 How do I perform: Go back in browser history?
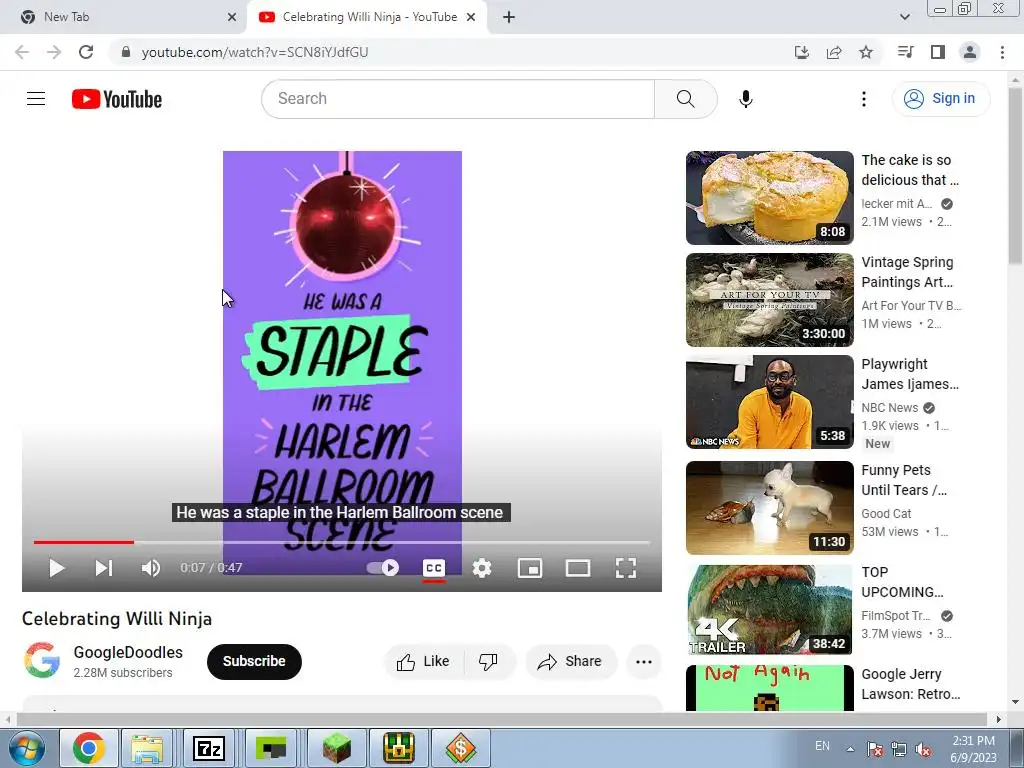(22, 52)
